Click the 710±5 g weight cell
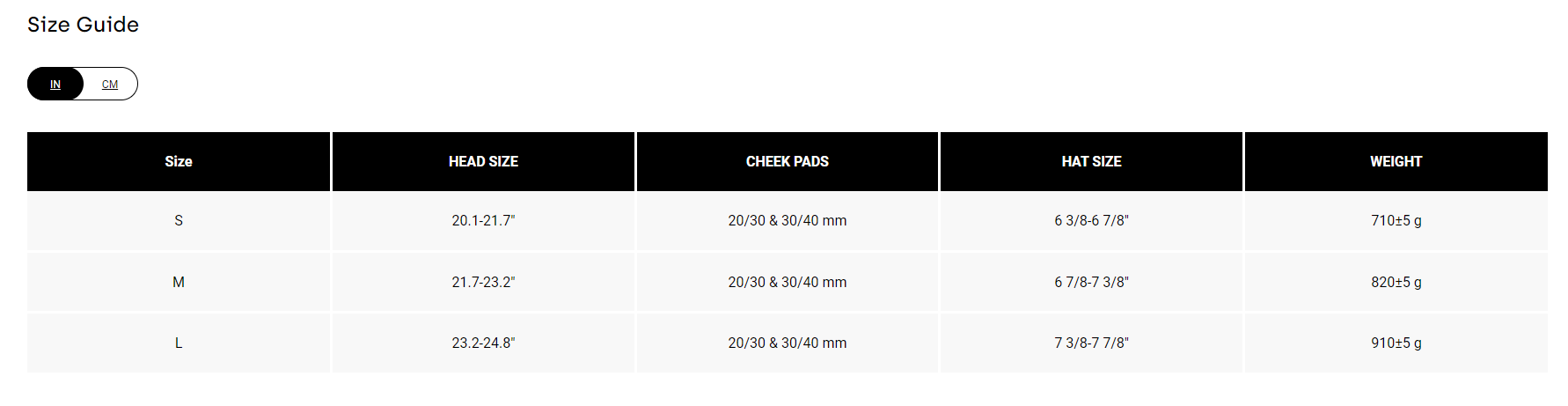The width and height of the screenshot is (1568, 406). tap(1396, 220)
